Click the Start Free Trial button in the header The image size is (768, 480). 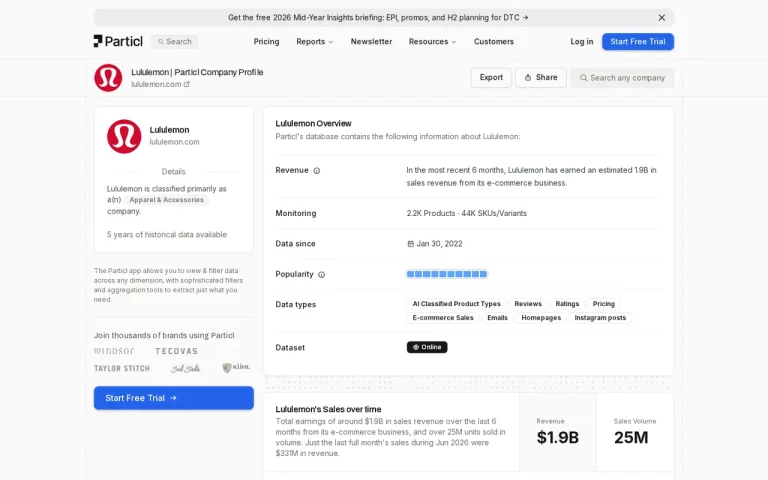click(638, 42)
